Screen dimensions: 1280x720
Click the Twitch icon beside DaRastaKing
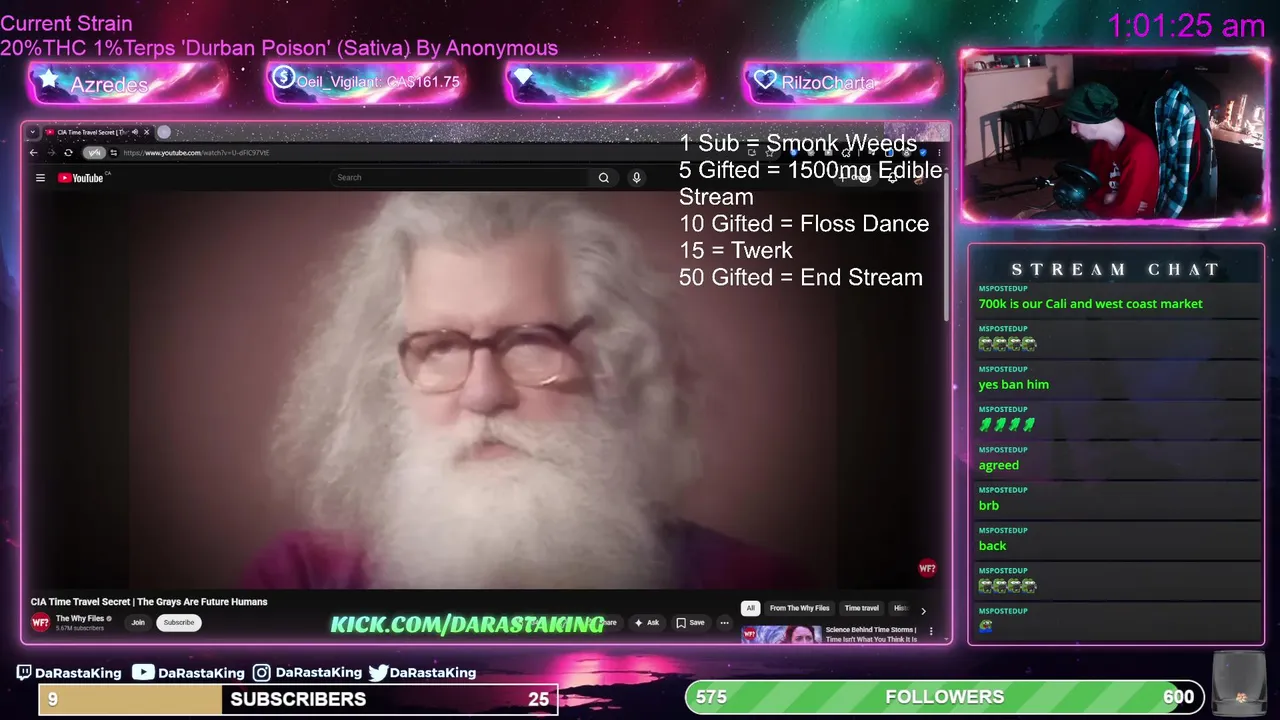click(24, 673)
